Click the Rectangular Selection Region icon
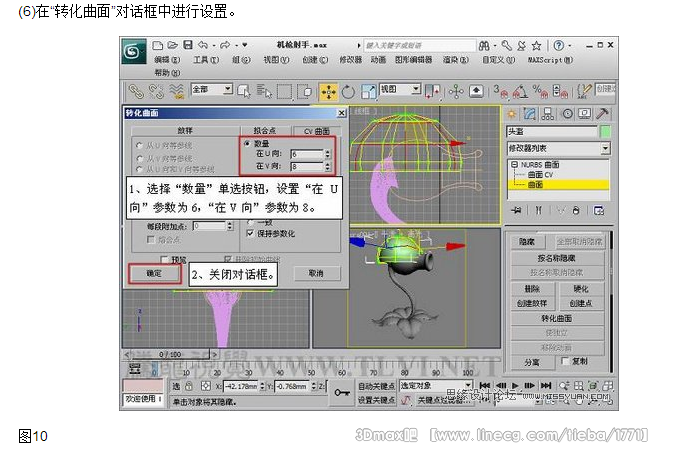The width and height of the screenshot is (677, 452). click(x=284, y=92)
